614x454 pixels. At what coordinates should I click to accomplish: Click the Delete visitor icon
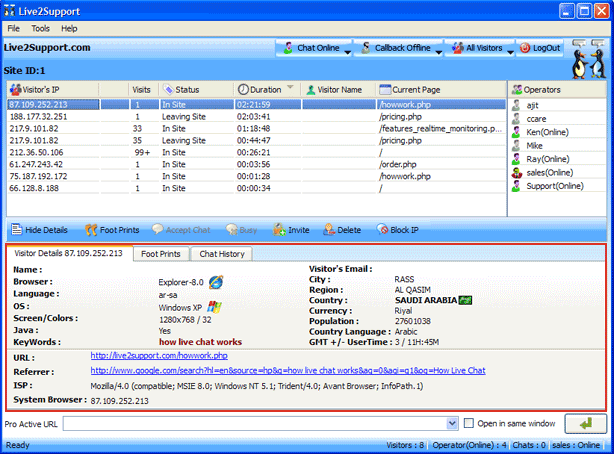pyautogui.click(x=329, y=230)
